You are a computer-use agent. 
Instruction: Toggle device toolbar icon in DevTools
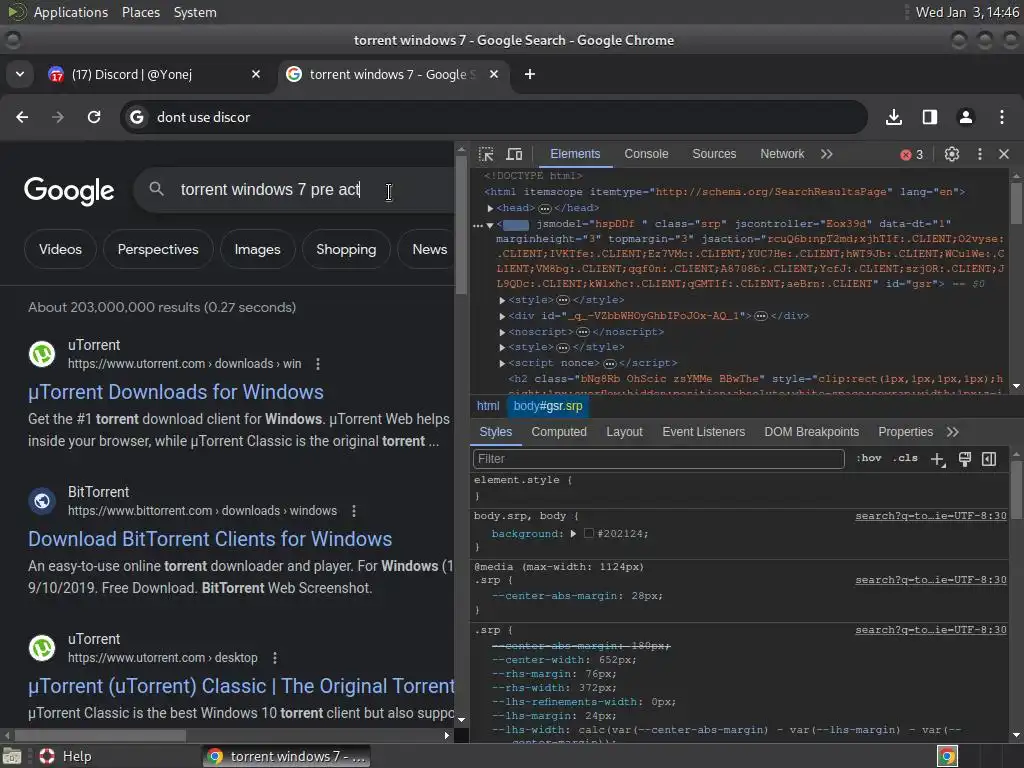(x=515, y=154)
